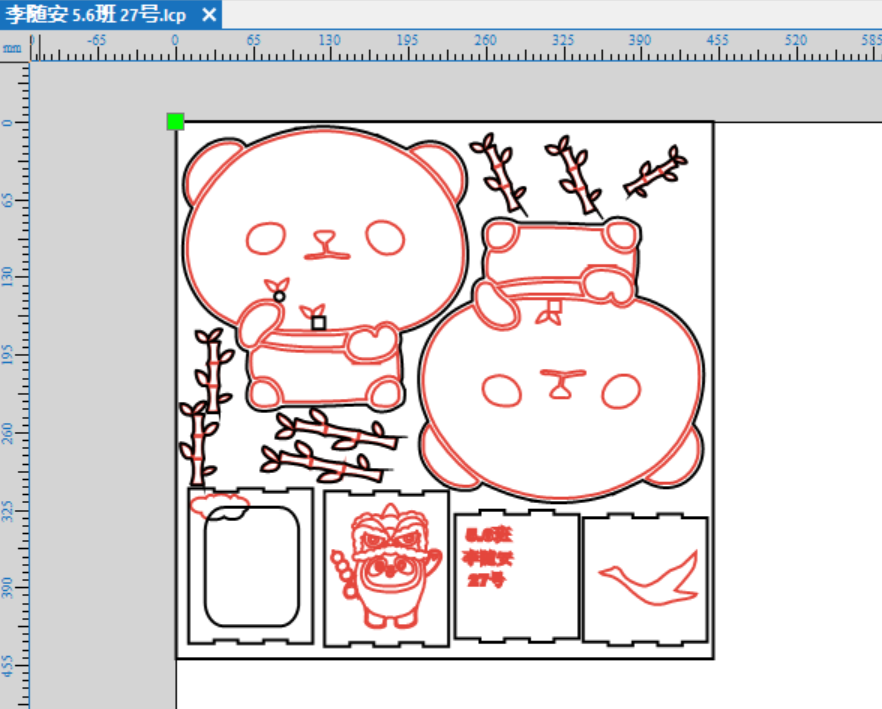Click the mm unit box at ruler corner

click(x=12, y=48)
